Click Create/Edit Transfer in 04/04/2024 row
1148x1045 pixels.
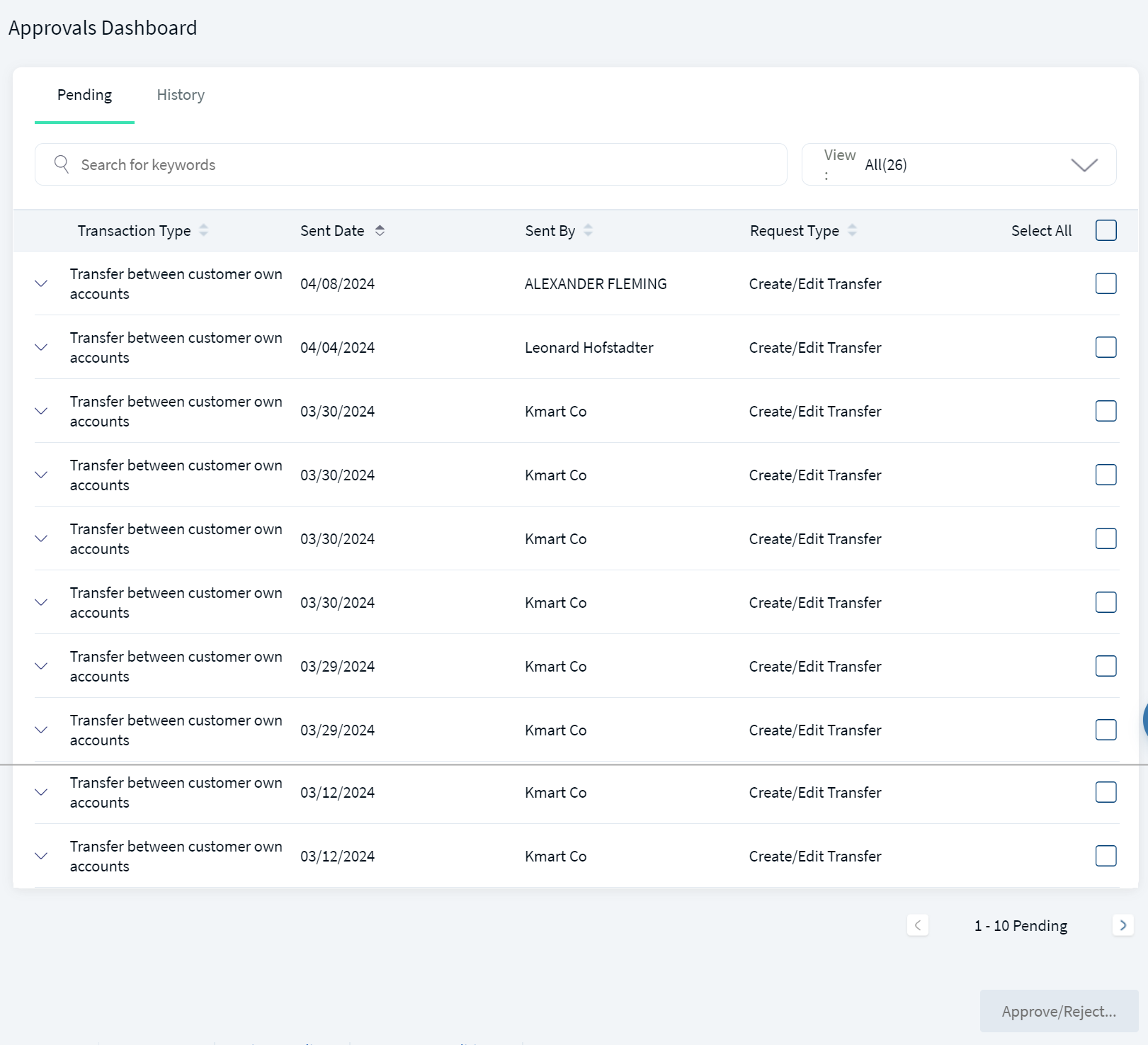[815, 348]
